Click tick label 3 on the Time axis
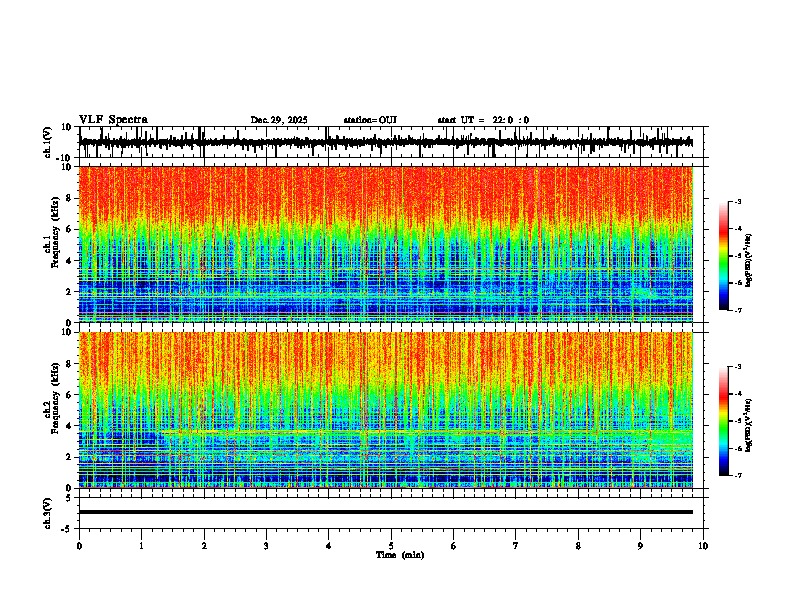Screen dimensions: 792x612 pyautogui.click(x=266, y=546)
